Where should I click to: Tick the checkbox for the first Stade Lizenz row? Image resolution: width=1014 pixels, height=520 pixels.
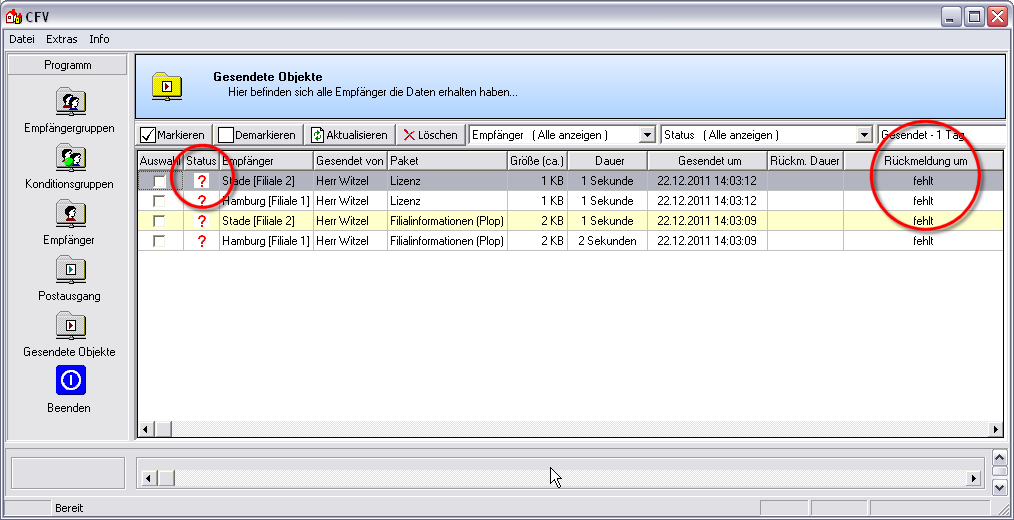(159, 181)
